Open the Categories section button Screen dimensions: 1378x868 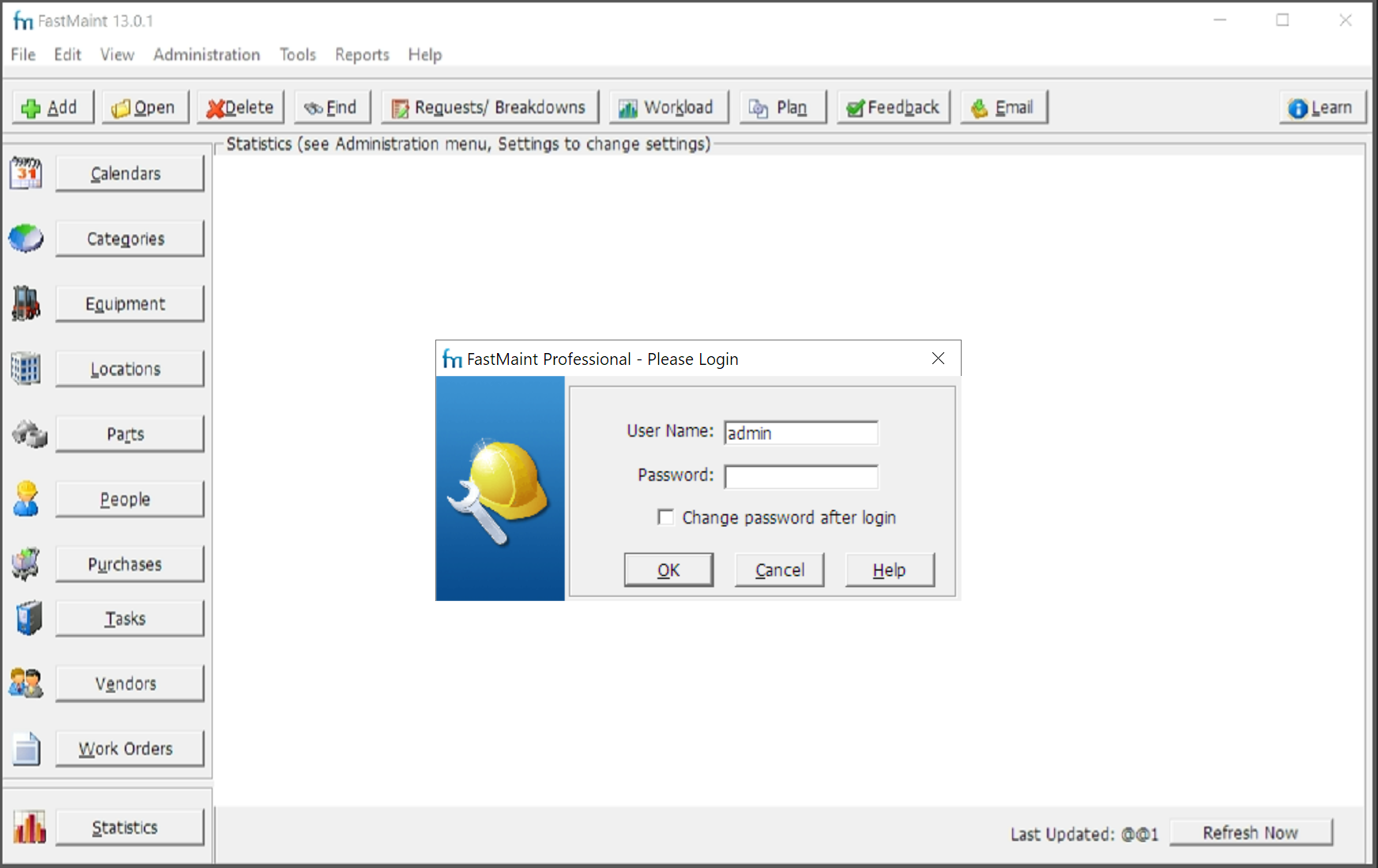pos(130,239)
